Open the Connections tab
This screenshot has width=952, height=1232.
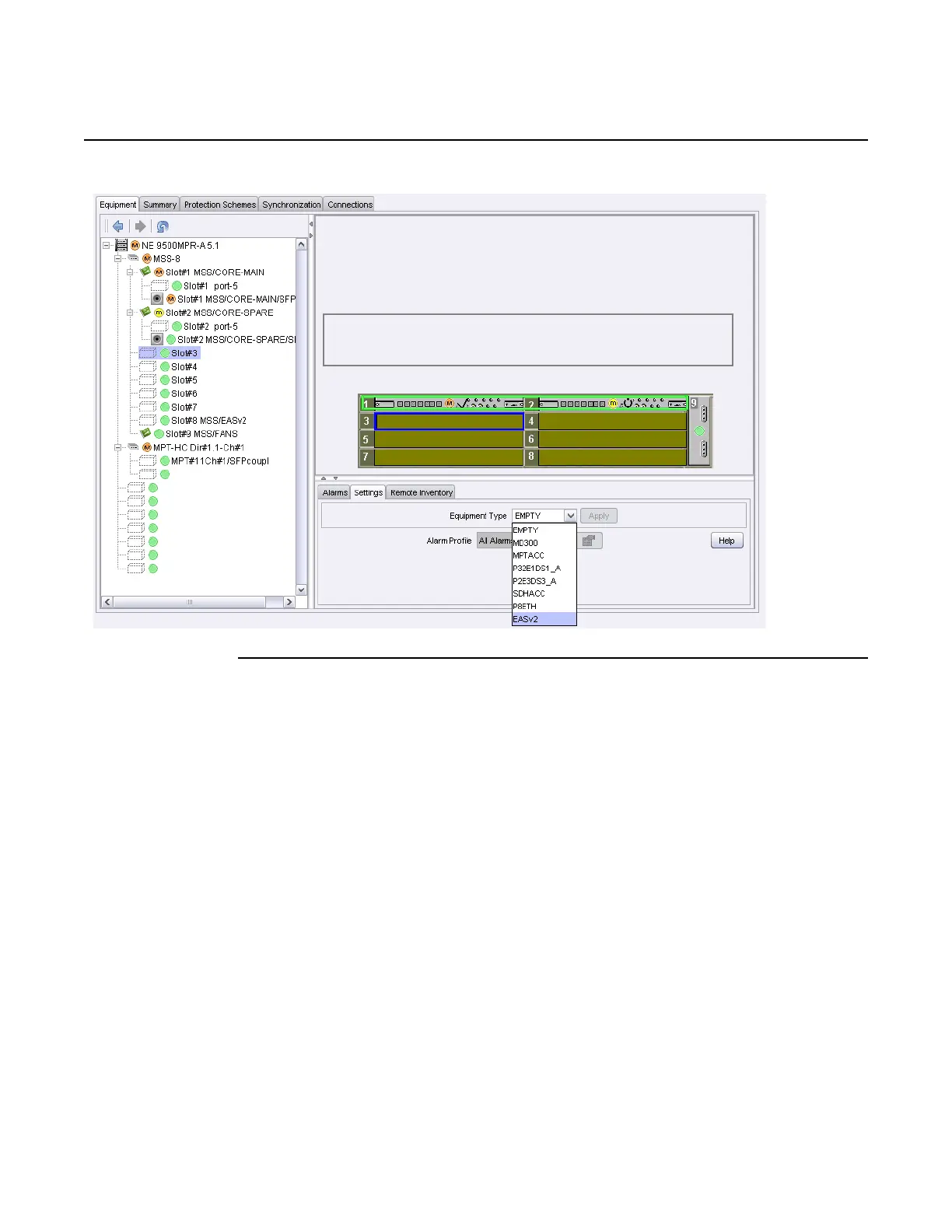[x=349, y=205]
